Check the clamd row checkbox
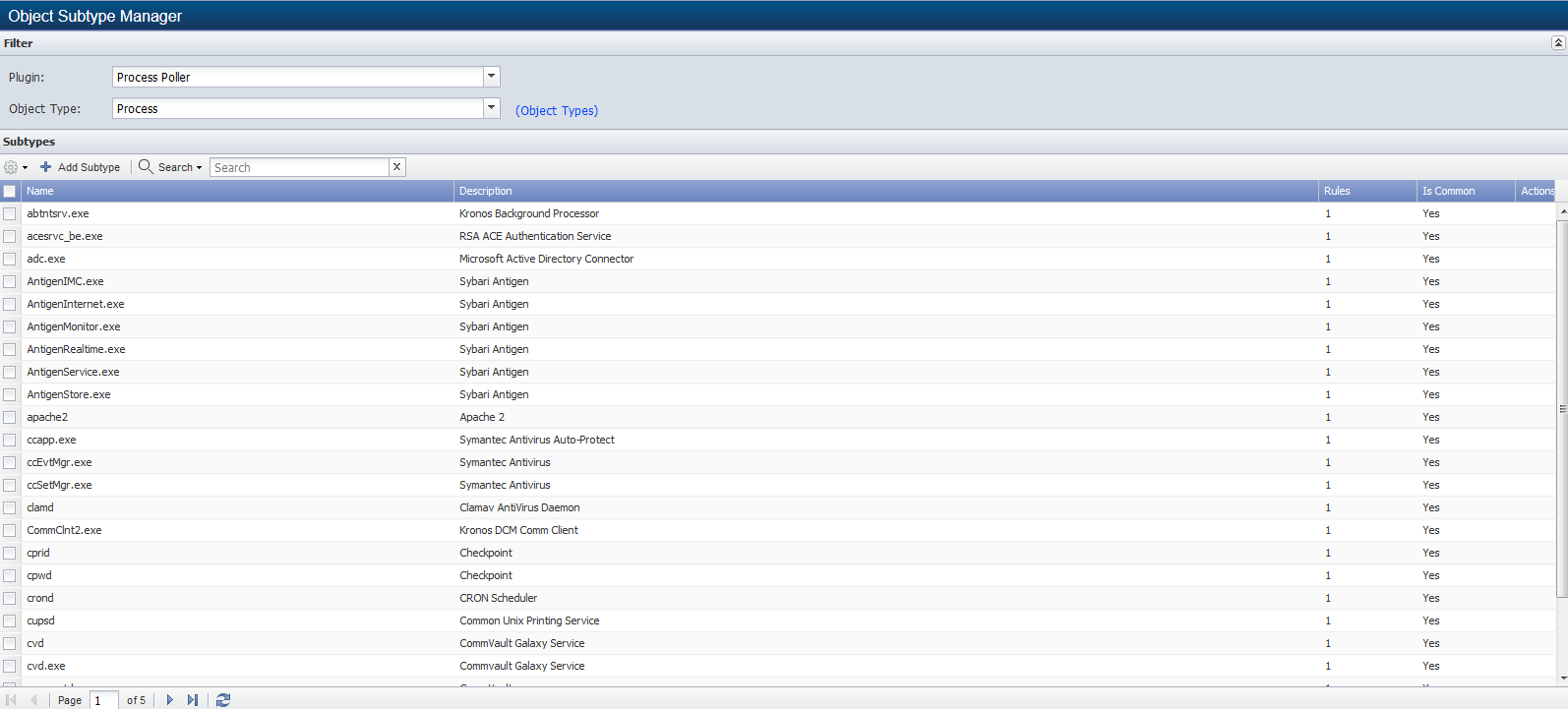The height and width of the screenshot is (709, 1568). click(9, 507)
